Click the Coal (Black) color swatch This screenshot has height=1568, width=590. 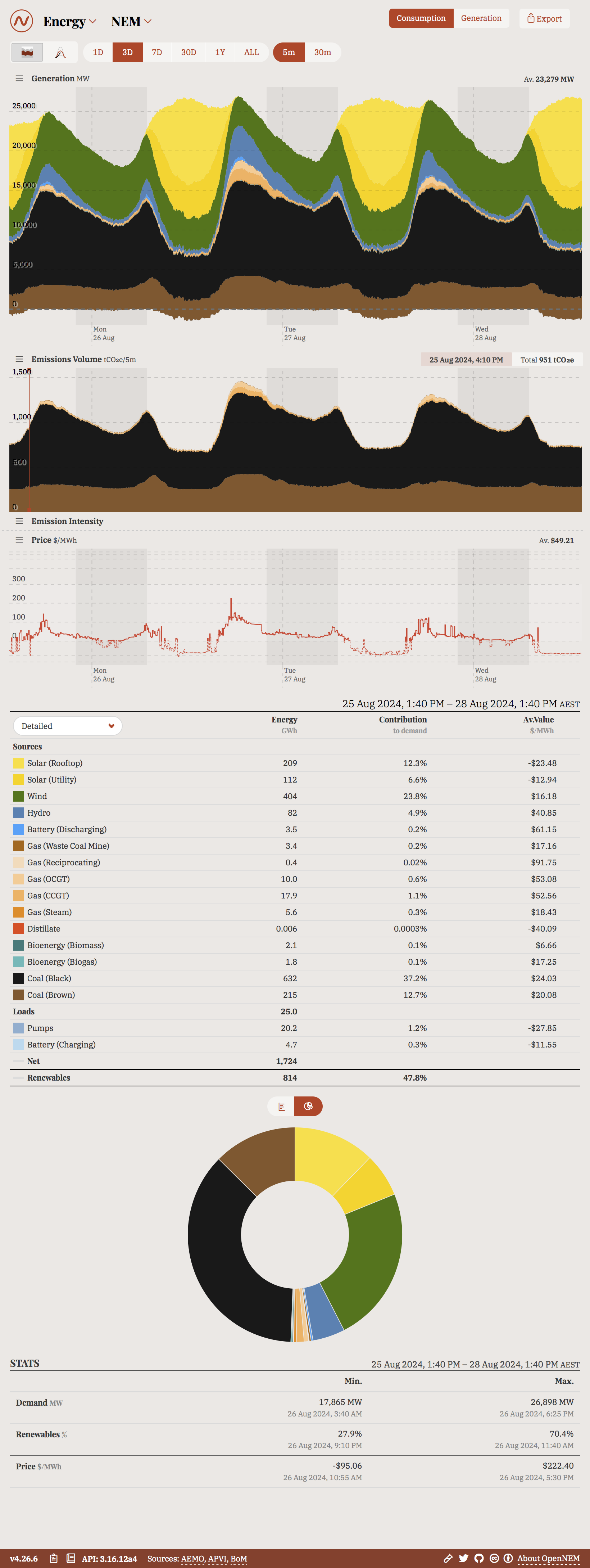(18, 978)
